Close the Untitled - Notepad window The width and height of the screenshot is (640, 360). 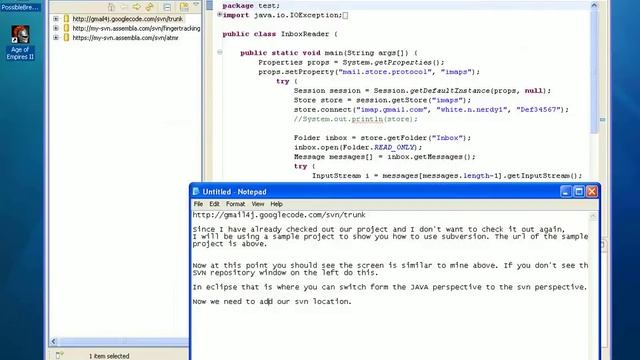[x=592, y=191]
